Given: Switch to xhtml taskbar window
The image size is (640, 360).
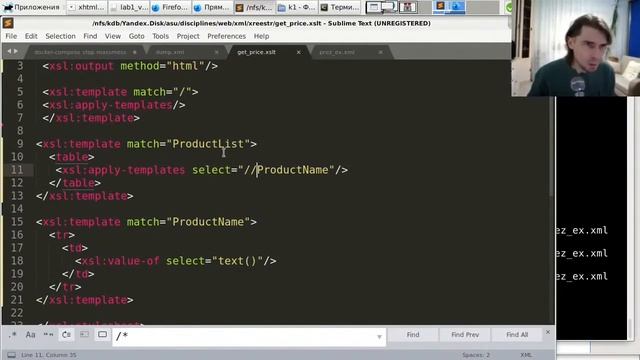Looking at the screenshot, I should [86, 7].
